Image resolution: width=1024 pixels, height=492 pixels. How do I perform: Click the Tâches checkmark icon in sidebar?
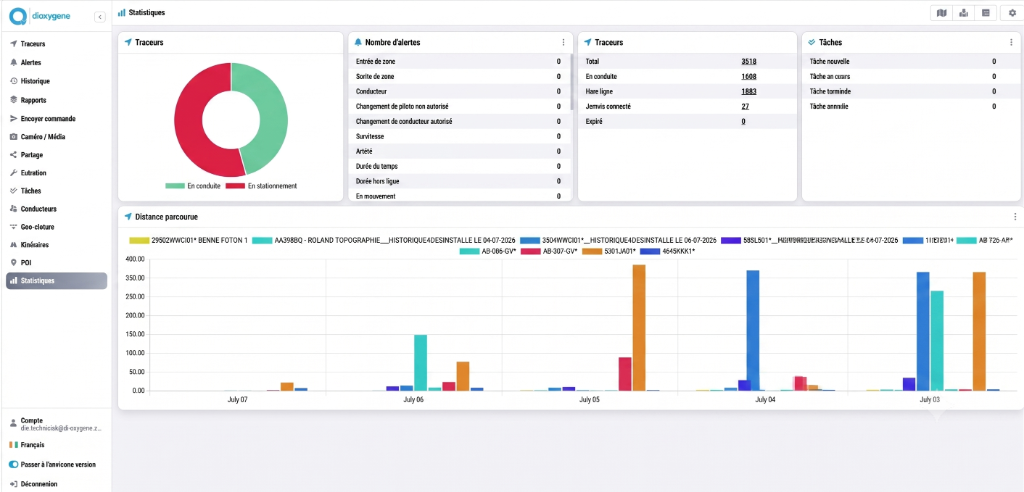(14, 191)
